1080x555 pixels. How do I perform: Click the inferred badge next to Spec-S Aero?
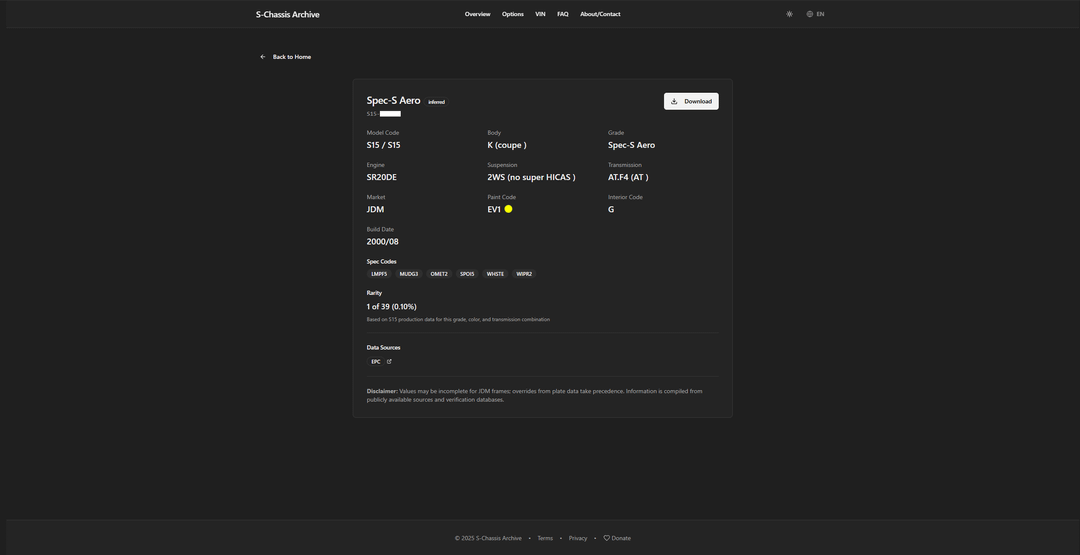(436, 102)
